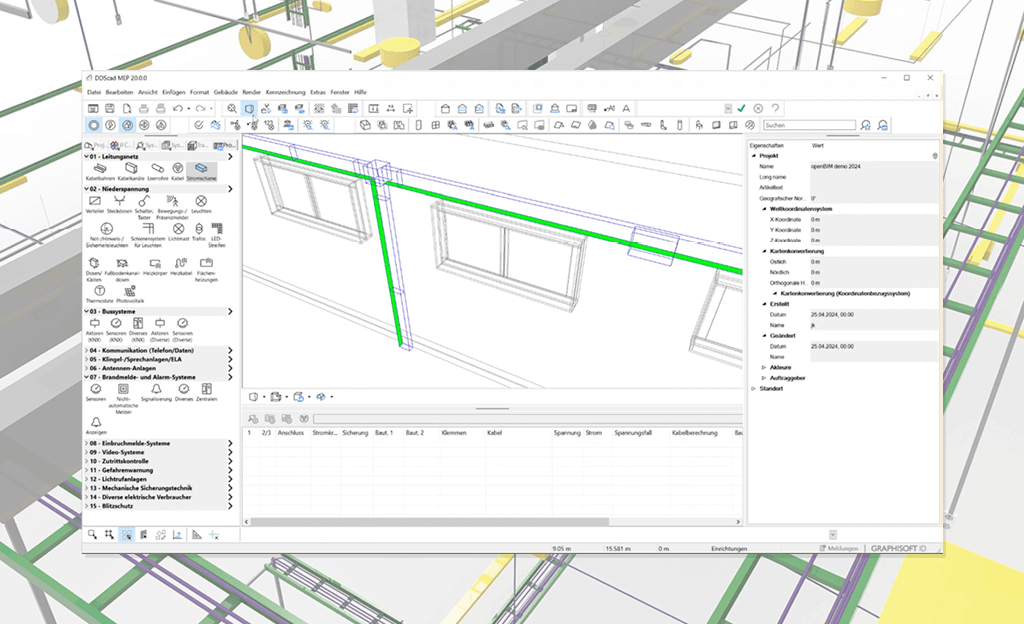Select the Kabelbahnen cable tray tool
The width and height of the screenshot is (1024, 624).
click(99, 170)
